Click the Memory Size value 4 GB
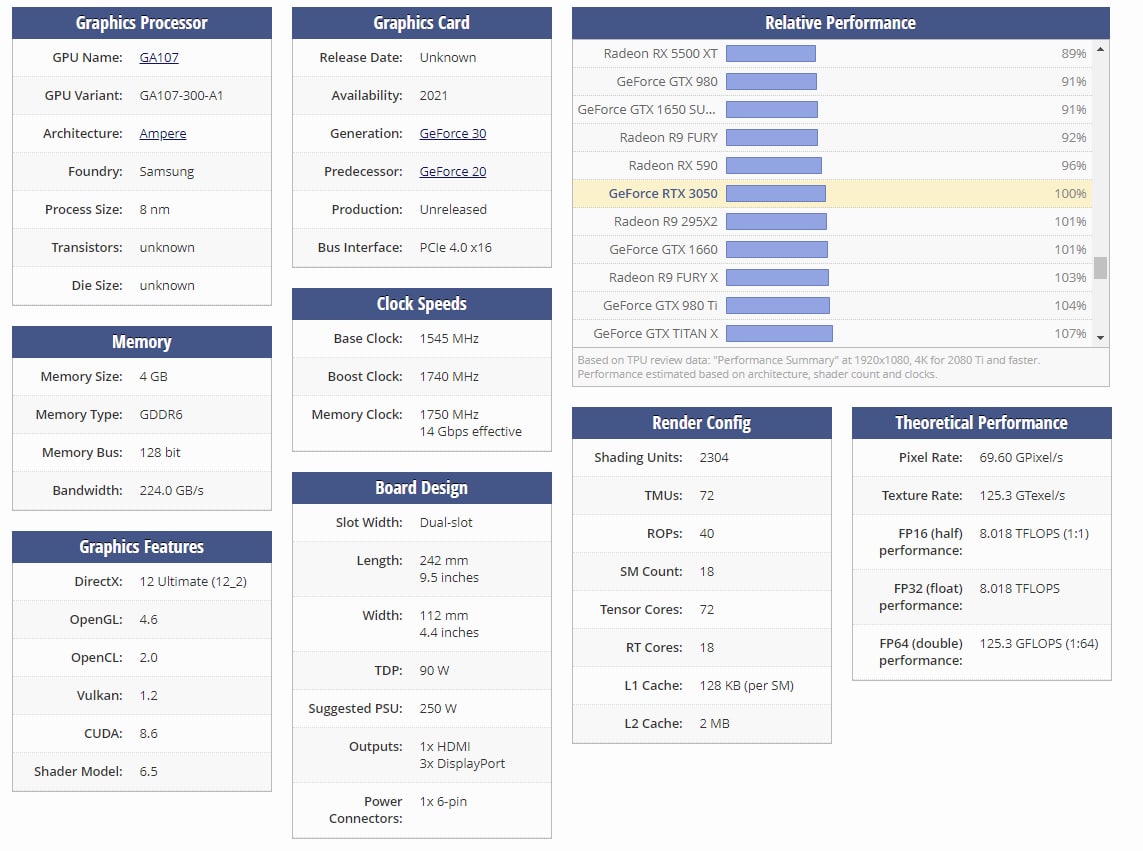Viewport: 1143px width, 851px height. pos(154,376)
